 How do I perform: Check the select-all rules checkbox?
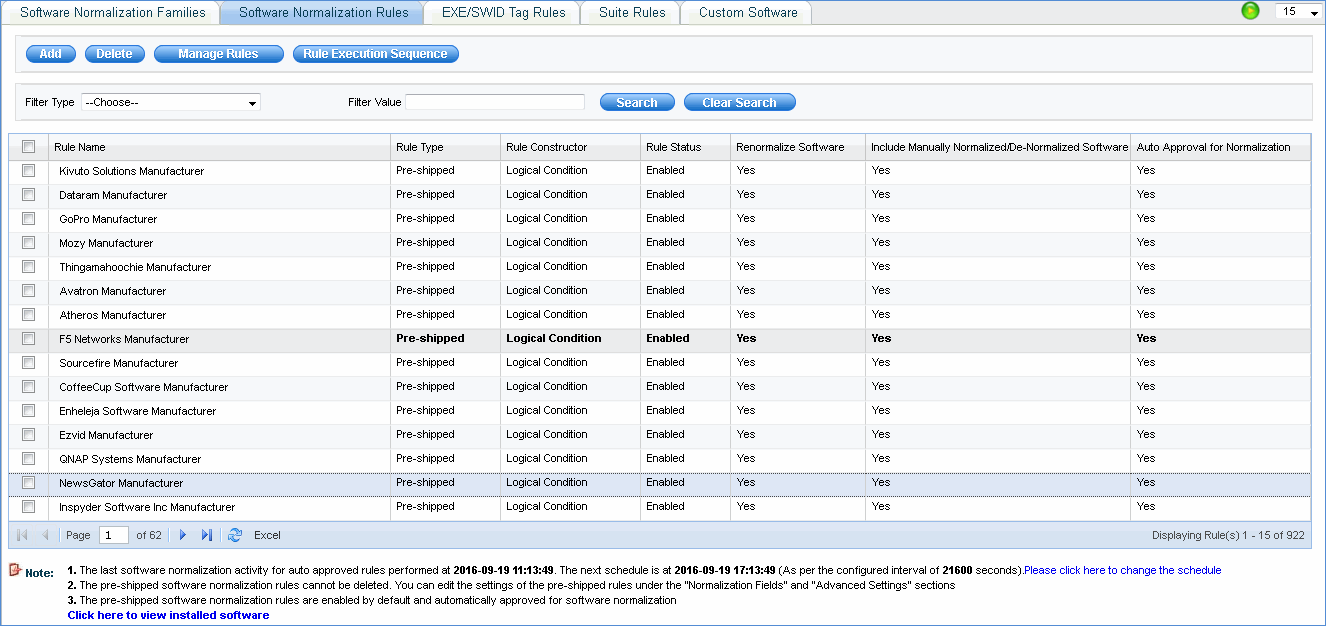pos(28,146)
